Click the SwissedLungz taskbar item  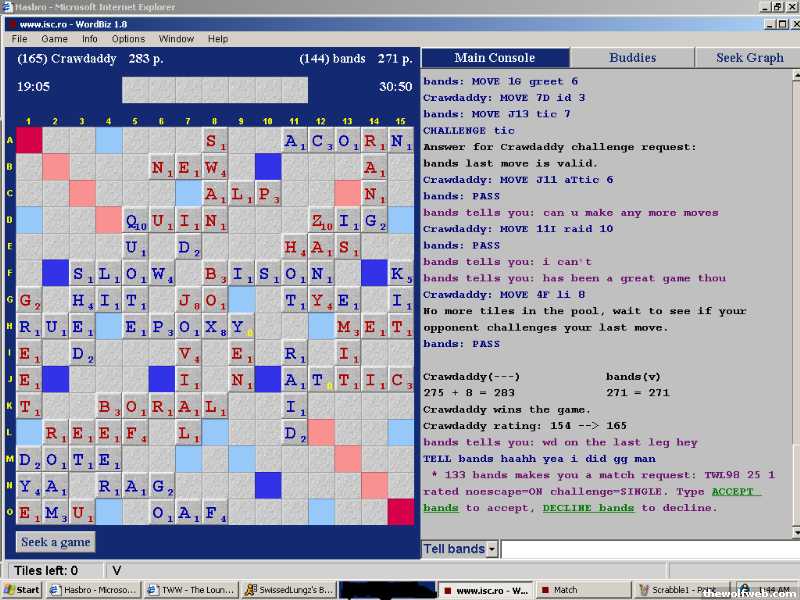[290, 590]
